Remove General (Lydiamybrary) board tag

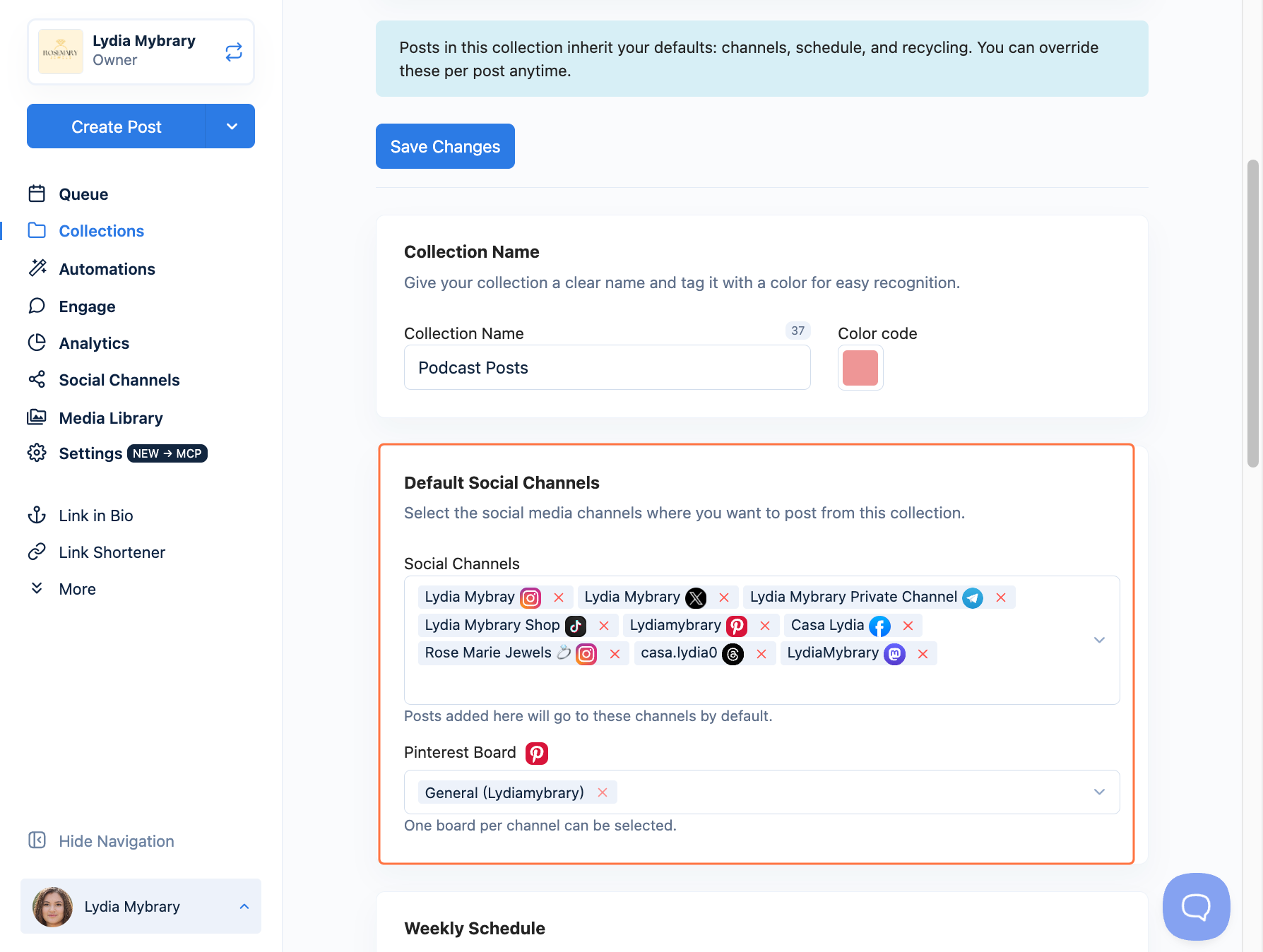[603, 792]
